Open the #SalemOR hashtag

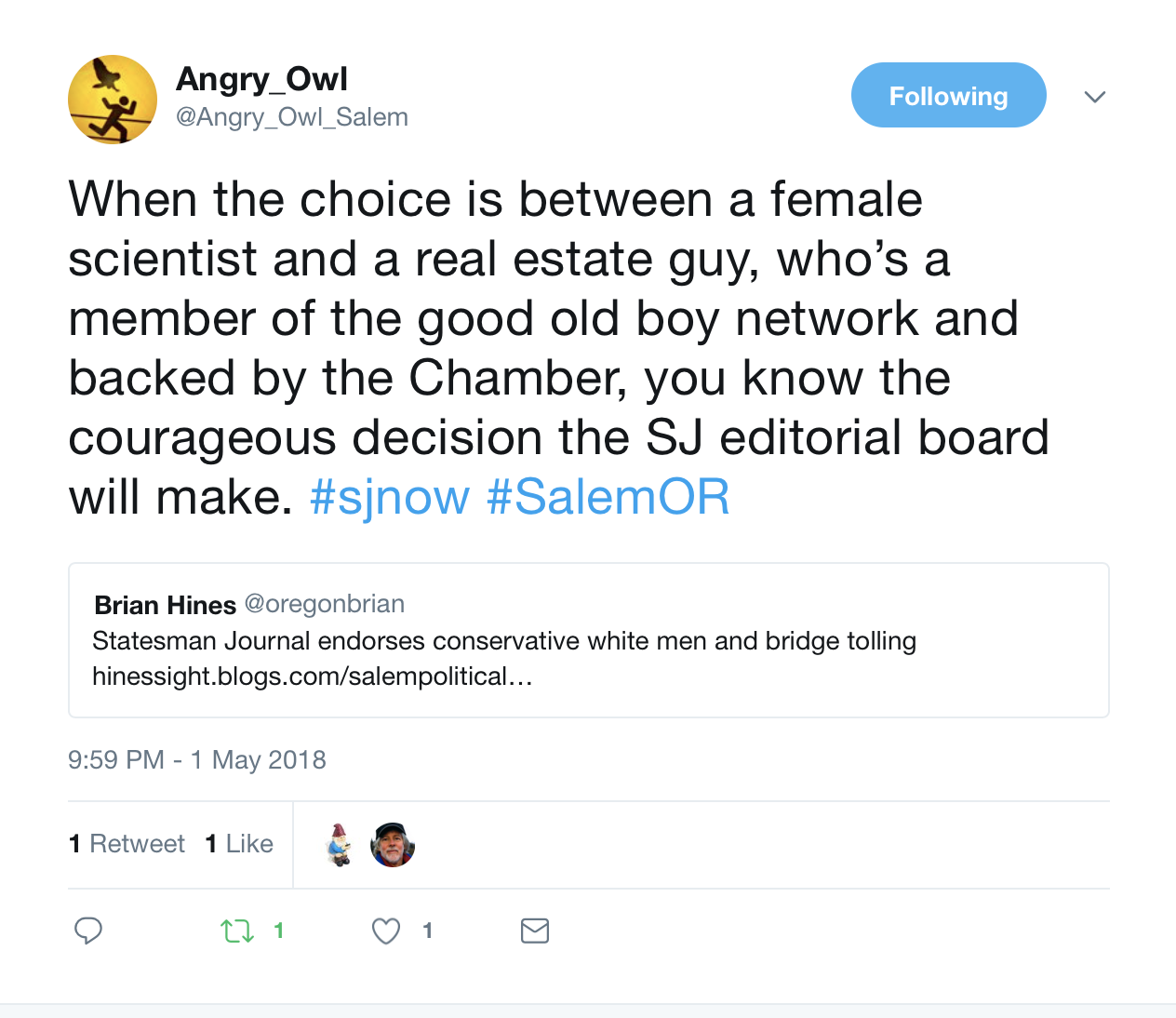608,497
